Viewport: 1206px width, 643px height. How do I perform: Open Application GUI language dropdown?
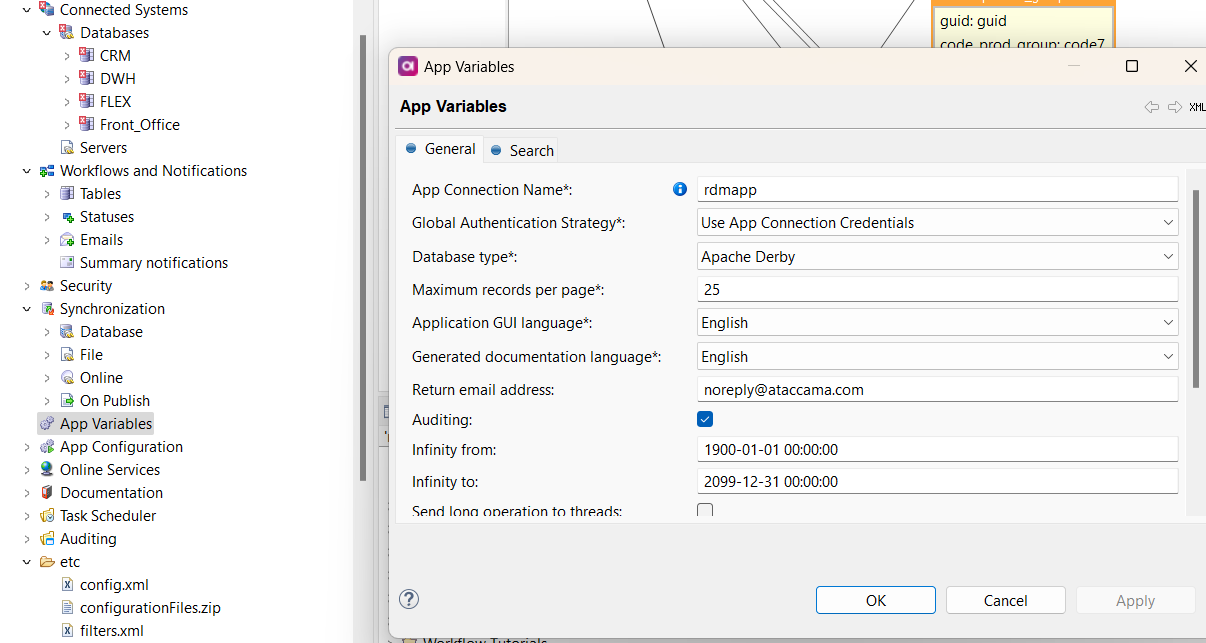pyautogui.click(x=1168, y=323)
